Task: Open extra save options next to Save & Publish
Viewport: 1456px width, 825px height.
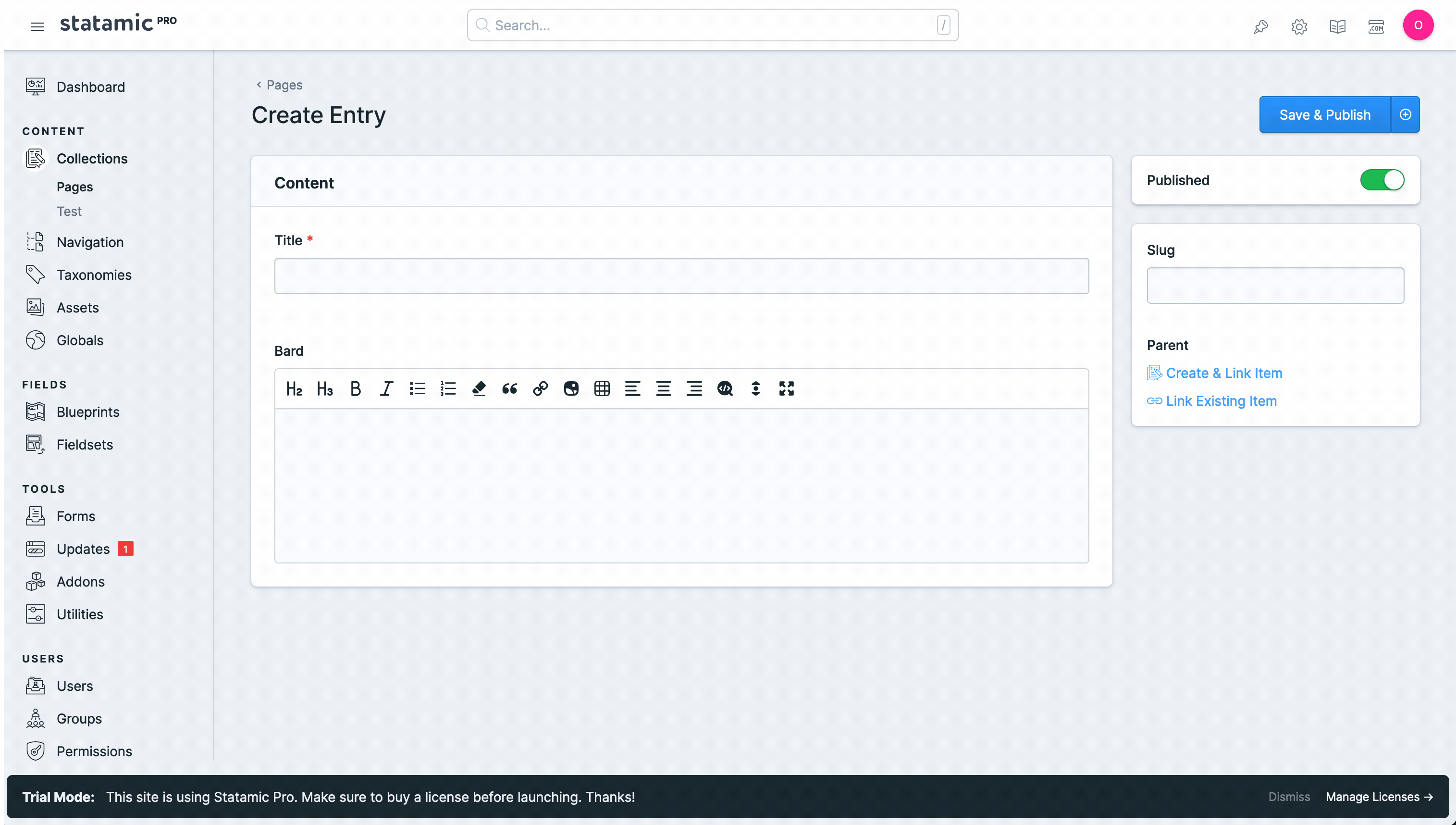Action: 1406,114
